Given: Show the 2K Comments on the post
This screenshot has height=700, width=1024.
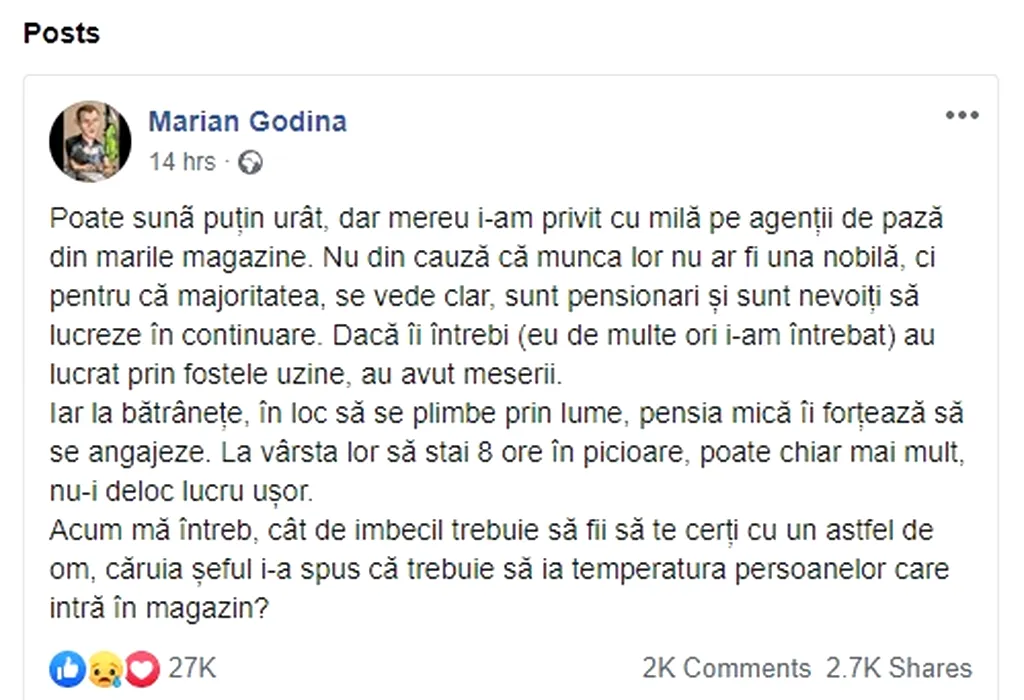Looking at the screenshot, I should click(726, 668).
